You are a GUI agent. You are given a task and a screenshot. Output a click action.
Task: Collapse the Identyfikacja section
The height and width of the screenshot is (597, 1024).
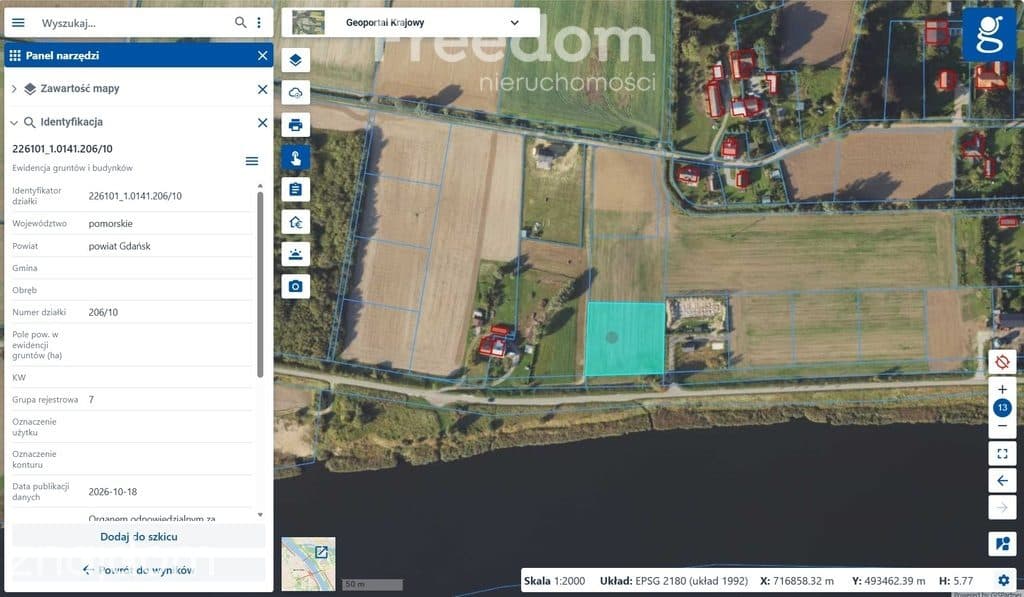[x=14, y=122]
